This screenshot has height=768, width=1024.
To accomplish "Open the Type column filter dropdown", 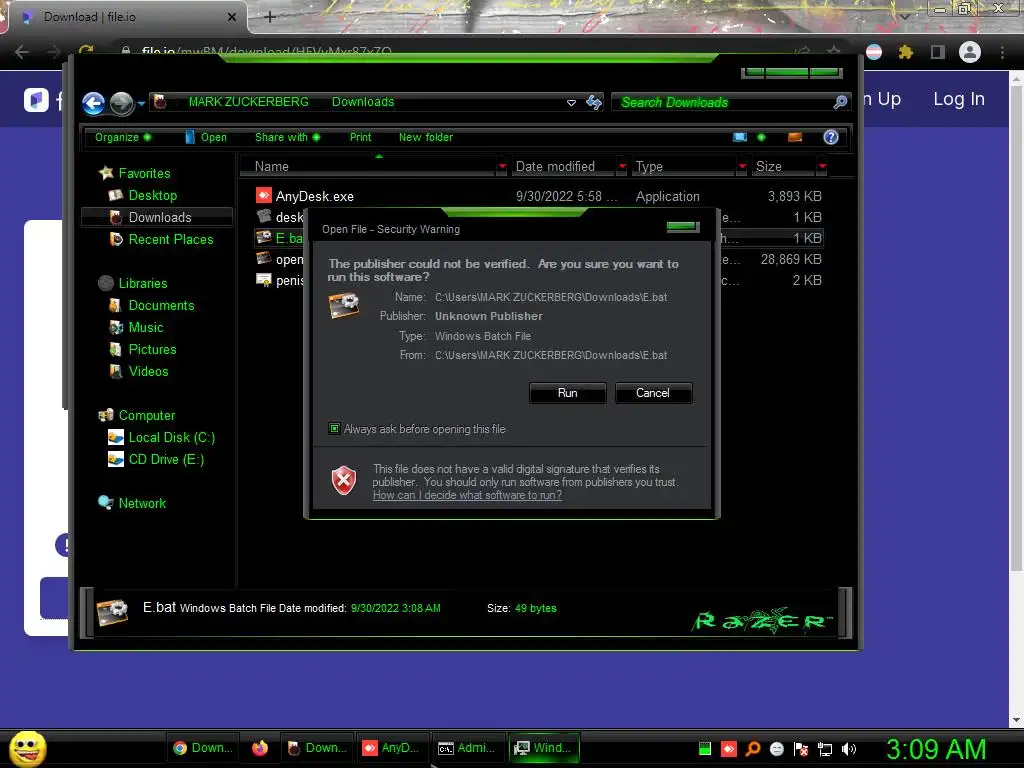I will pos(742,167).
